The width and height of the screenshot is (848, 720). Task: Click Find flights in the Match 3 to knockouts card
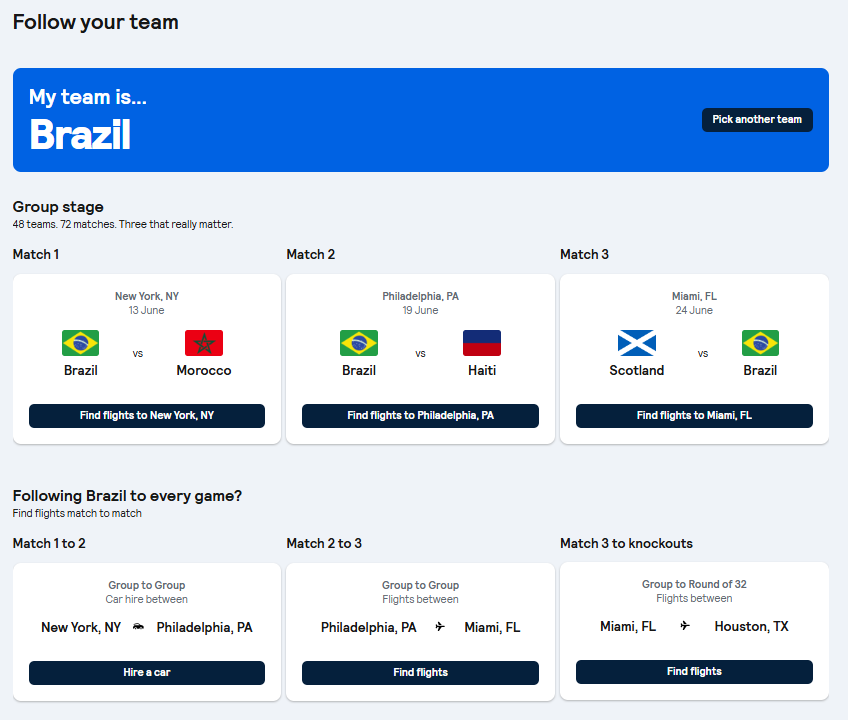pyautogui.click(x=694, y=672)
